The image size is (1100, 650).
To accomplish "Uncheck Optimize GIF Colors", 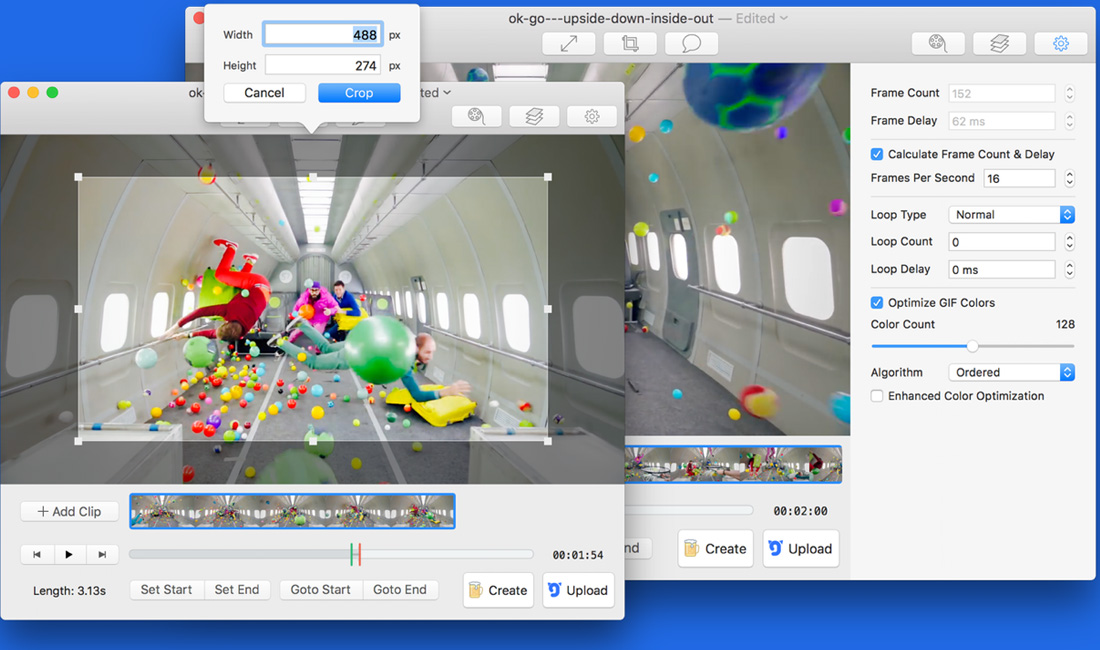I will pyautogui.click(x=877, y=302).
